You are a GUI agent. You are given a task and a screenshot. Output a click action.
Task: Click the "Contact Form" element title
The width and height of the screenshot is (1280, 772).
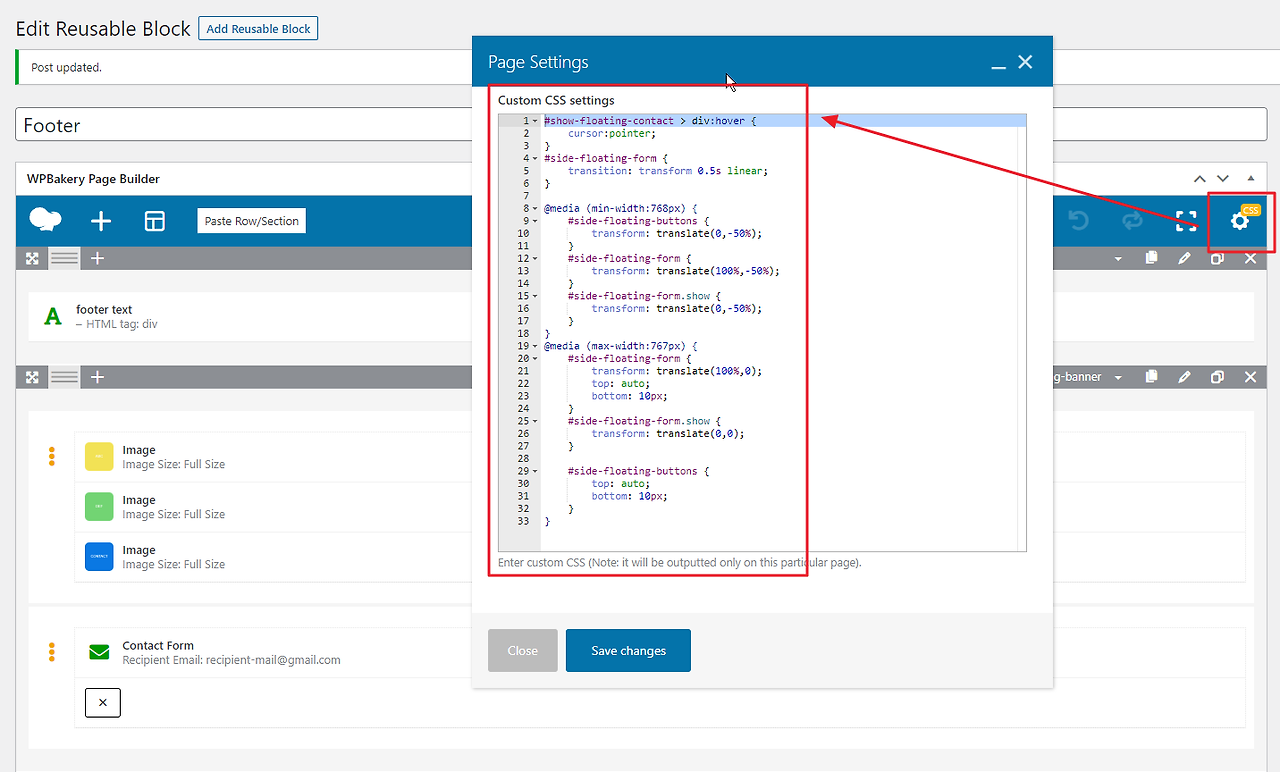pyautogui.click(x=158, y=646)
